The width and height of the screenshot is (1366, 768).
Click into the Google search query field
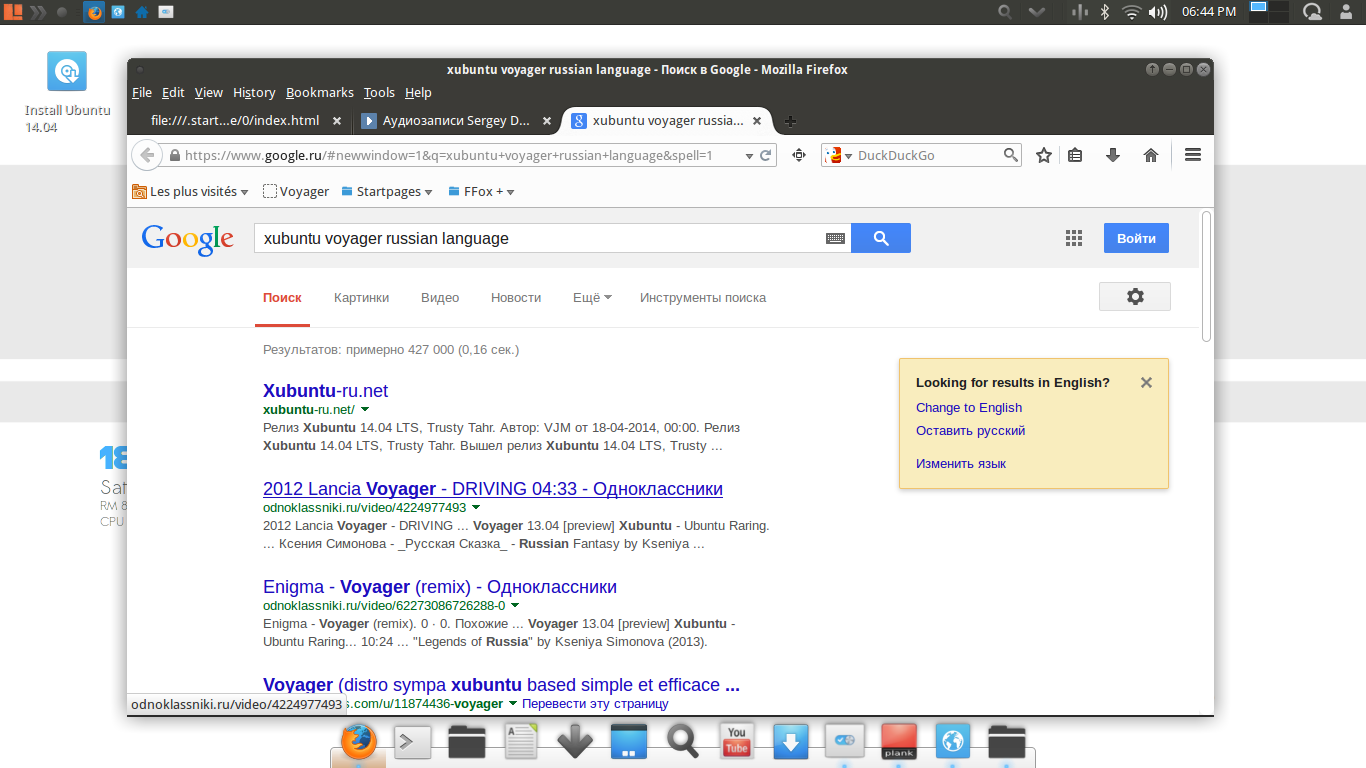click(540, 239)
